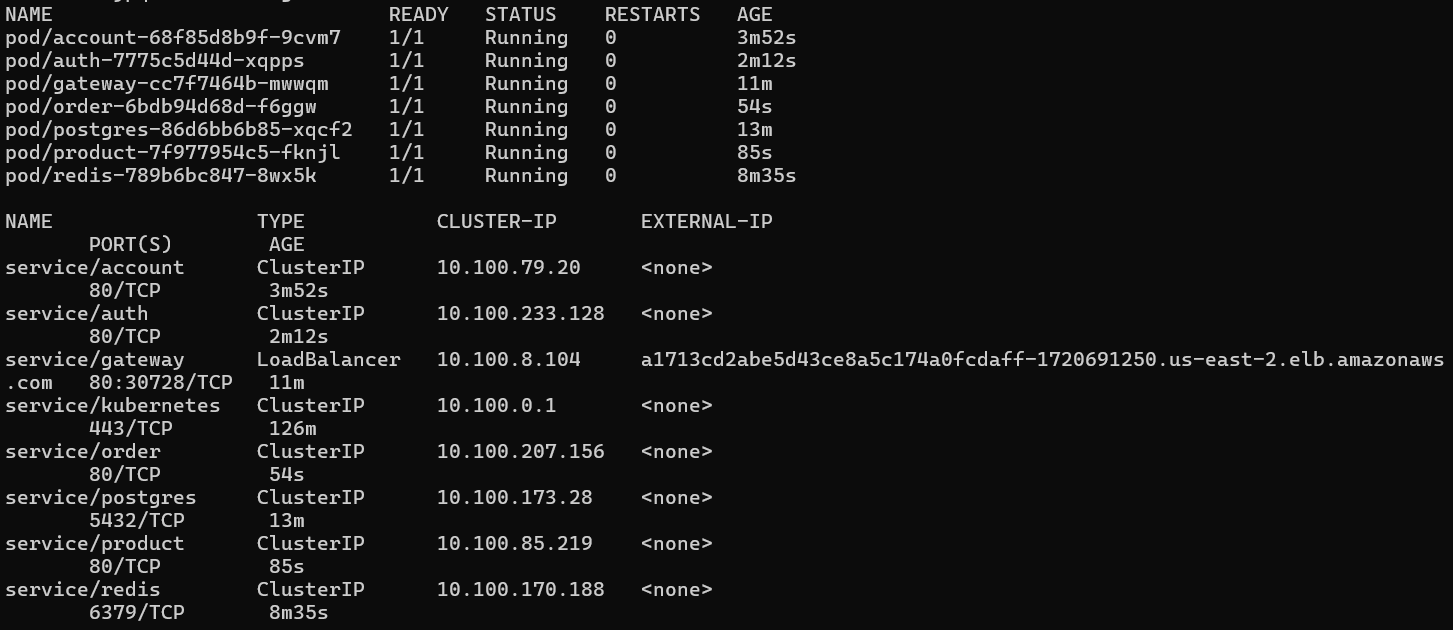Click the pod/redis-789b6bc847-8wx5k pod name

(x=161, y=176)
